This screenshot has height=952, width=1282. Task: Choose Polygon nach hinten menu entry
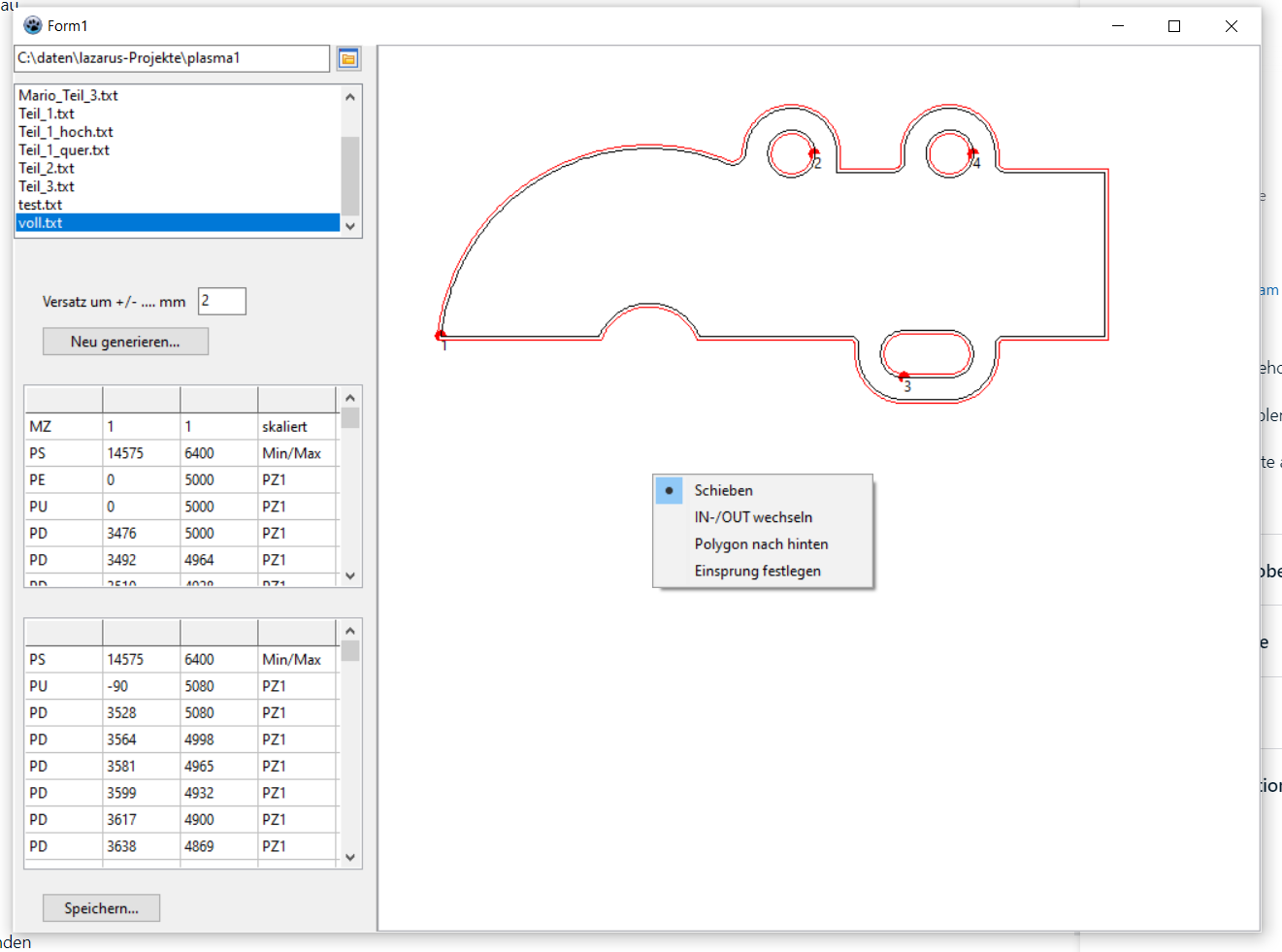(x=763, y=544)
